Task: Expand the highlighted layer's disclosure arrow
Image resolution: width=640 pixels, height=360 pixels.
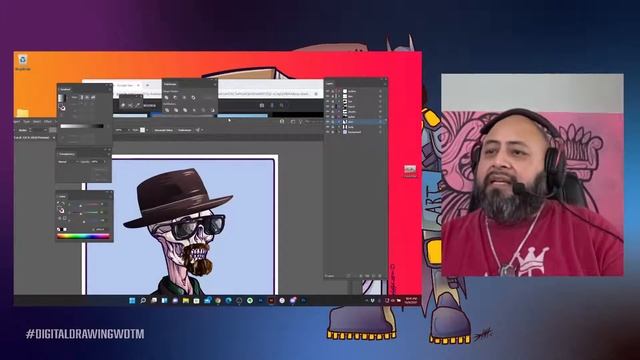Action: [x=339, y=122]
